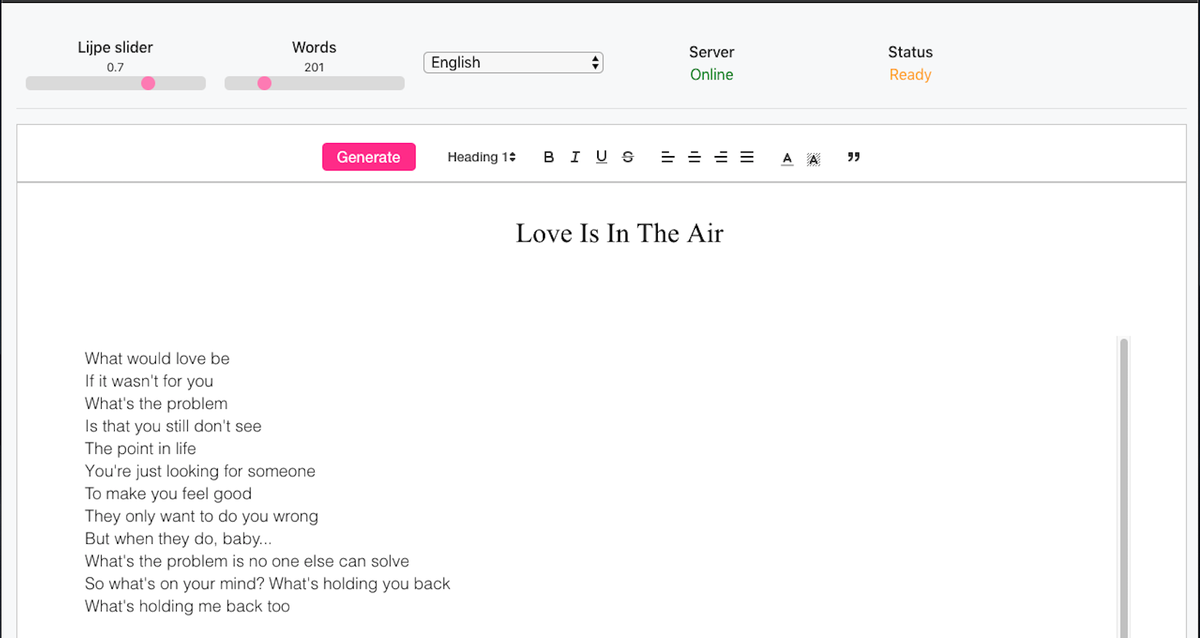Toggle strikethrough formatting
Image resolution: width=1200 pixels, height=638 pixels.
627,157
